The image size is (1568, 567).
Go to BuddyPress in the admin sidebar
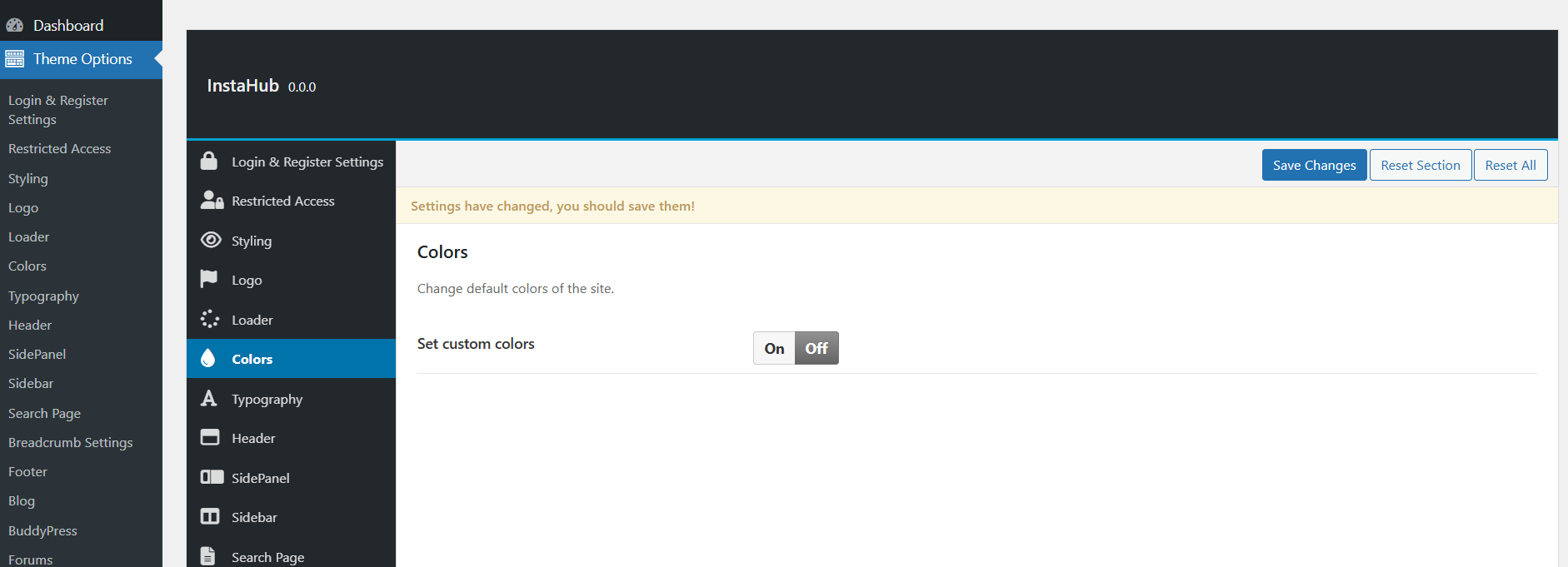[x=42, y=530]
